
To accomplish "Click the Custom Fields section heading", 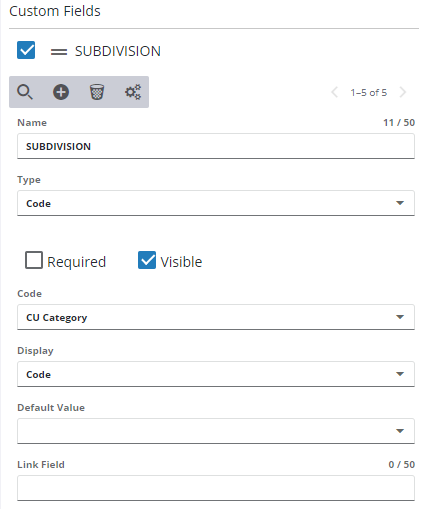I will coord(55,11).
